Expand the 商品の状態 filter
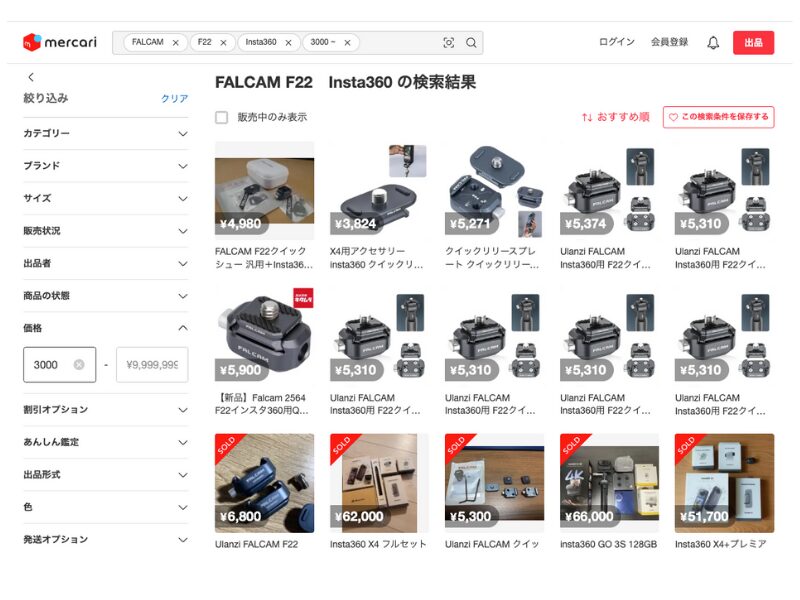 [106, 296]
